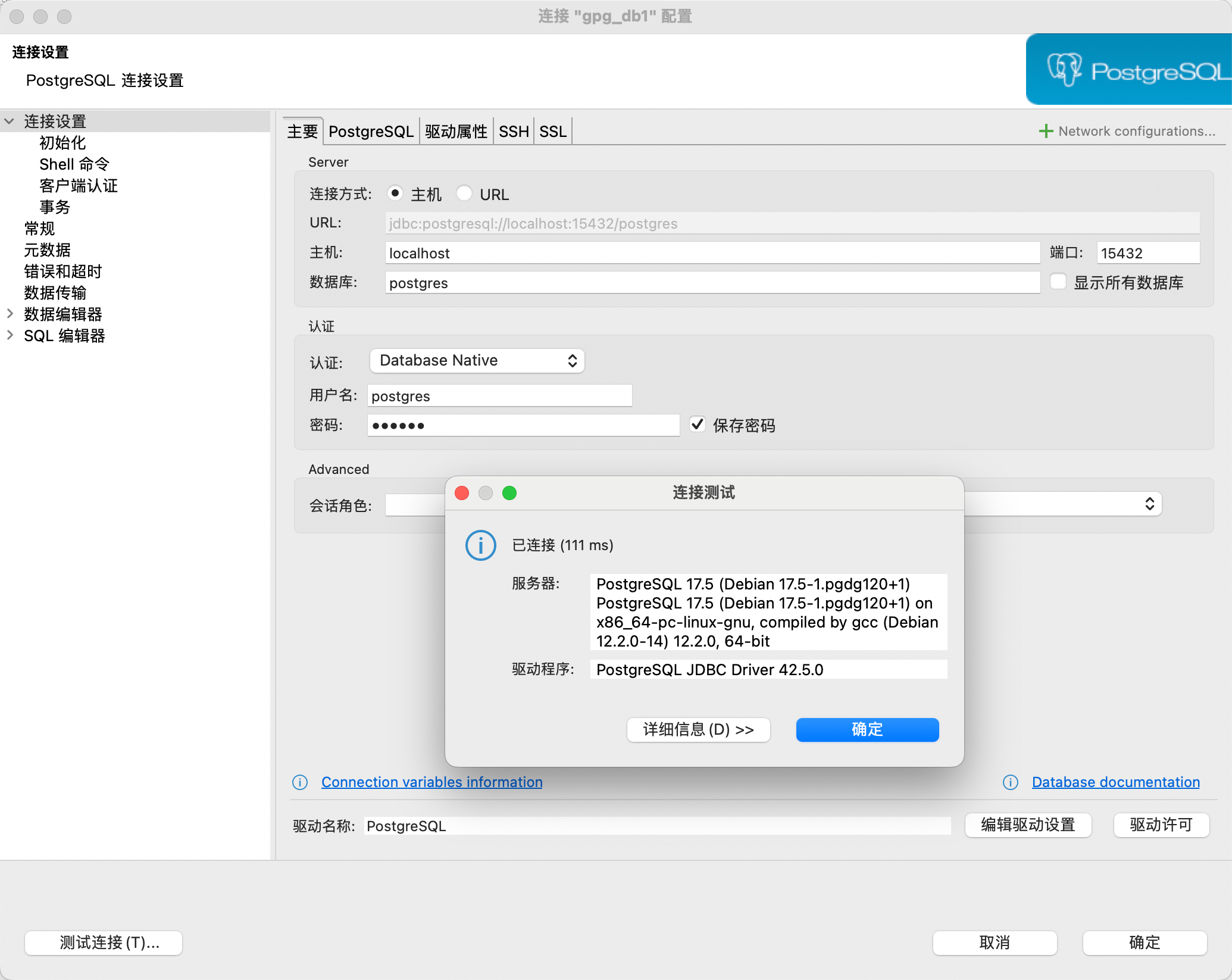Click 详细信息 (D) >> button

pyautogui.click(x=699, y=730)
